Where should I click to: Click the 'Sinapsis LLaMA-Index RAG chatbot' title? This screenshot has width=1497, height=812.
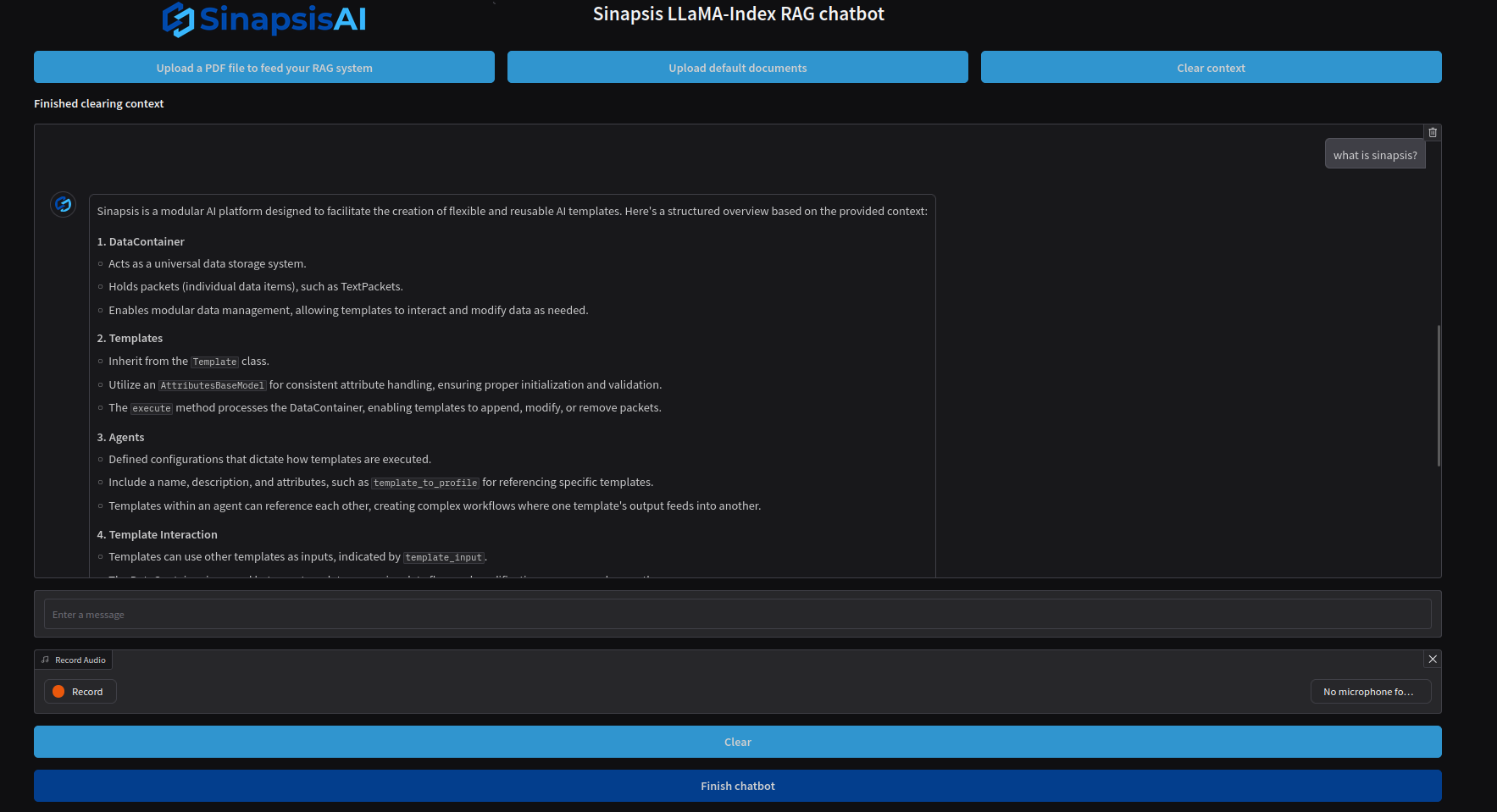click(x=737, y=14)
